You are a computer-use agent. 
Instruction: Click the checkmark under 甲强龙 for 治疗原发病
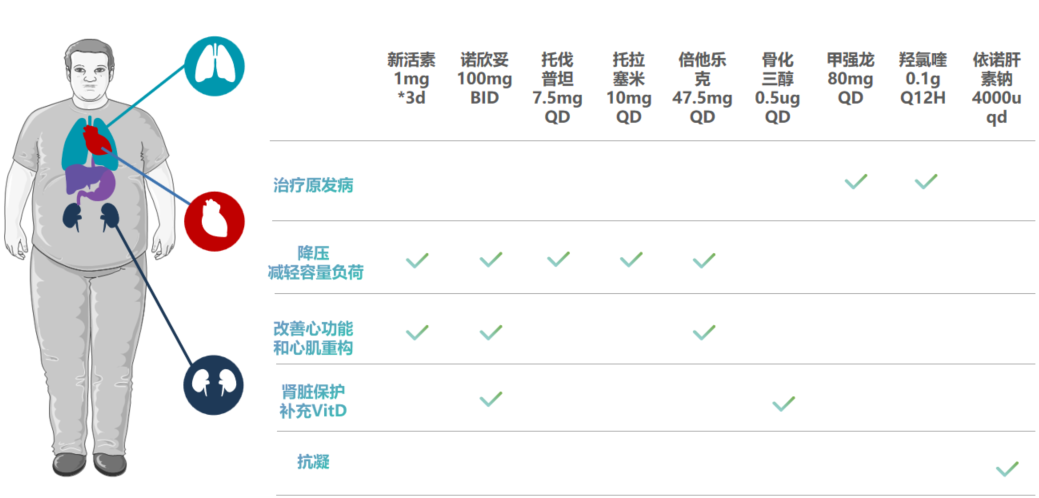[x=855, y=181]
